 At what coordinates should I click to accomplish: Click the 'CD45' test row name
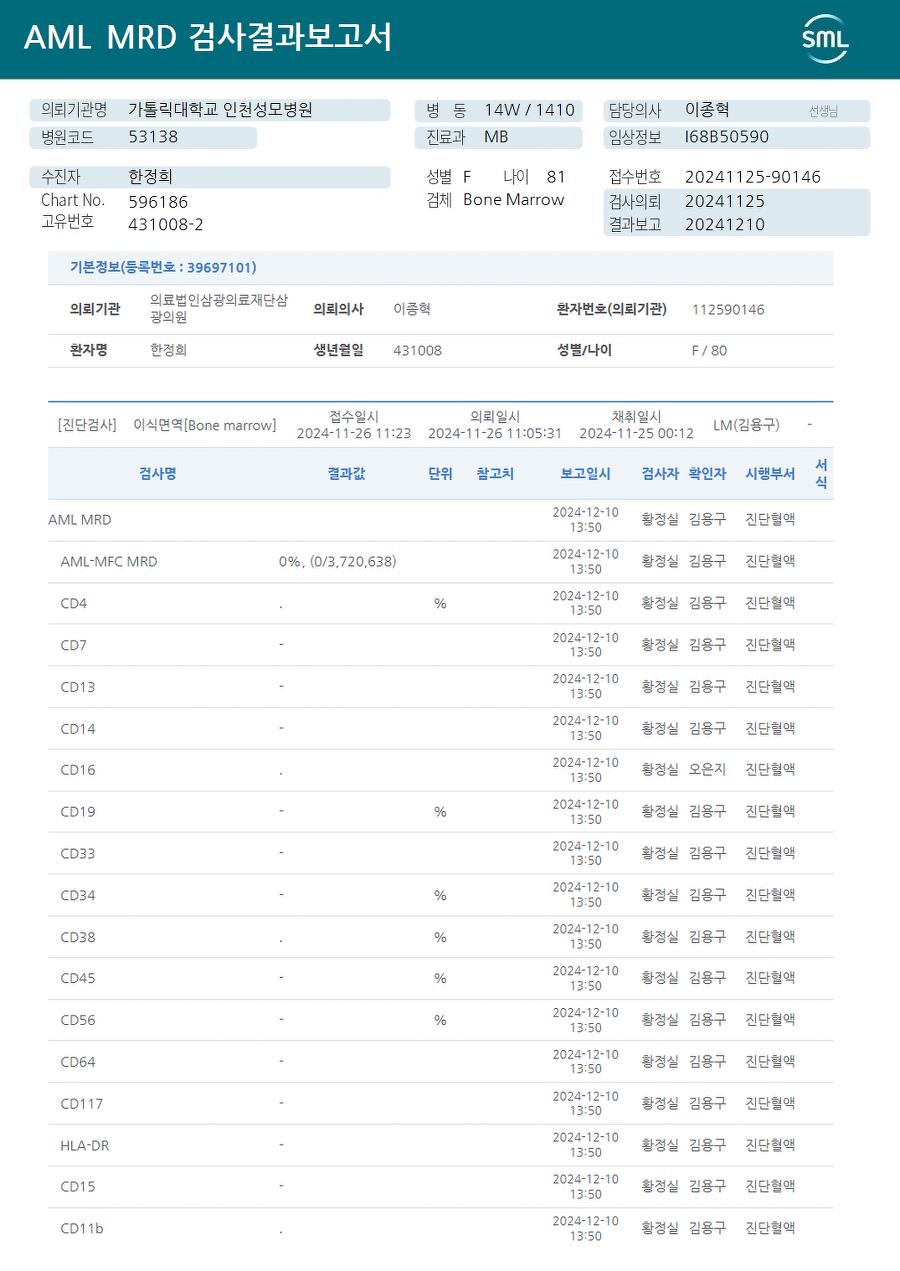[78, 978]
